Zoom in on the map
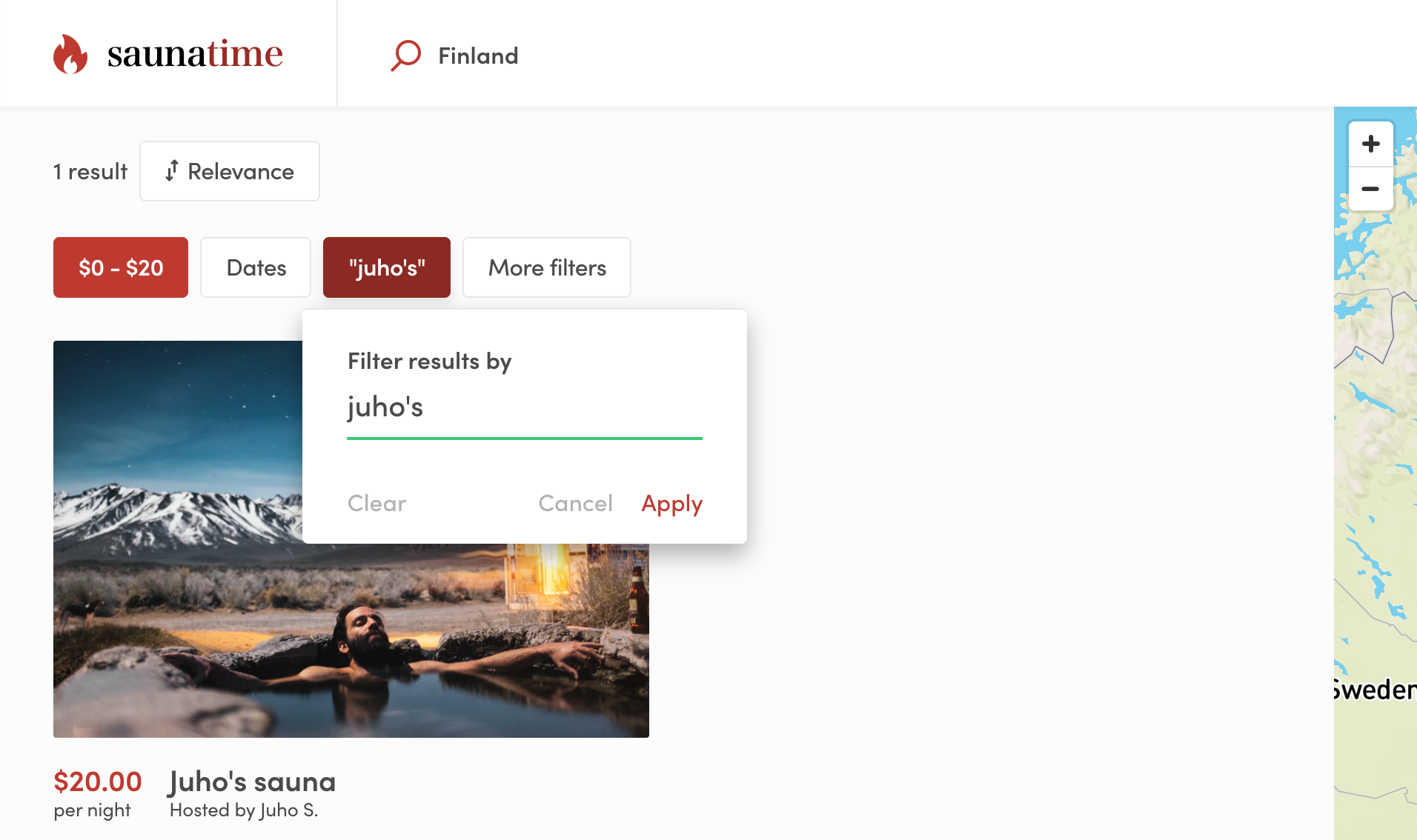Screen dimensions: 1417x840 click(x=1370, y=144)
